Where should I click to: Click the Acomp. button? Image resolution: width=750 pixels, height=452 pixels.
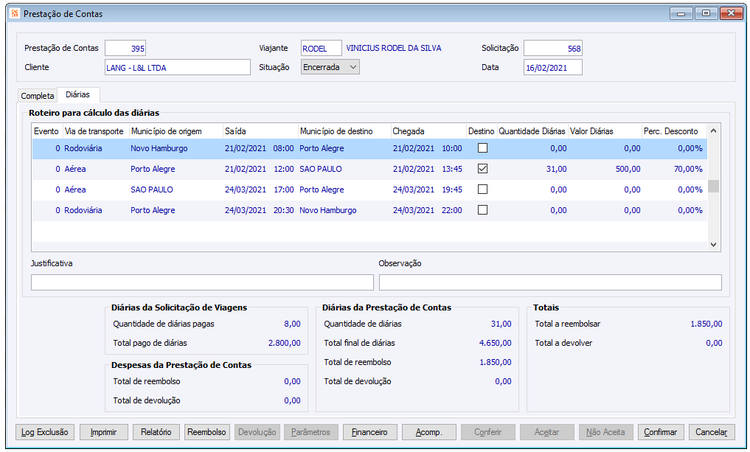[429, 432]
